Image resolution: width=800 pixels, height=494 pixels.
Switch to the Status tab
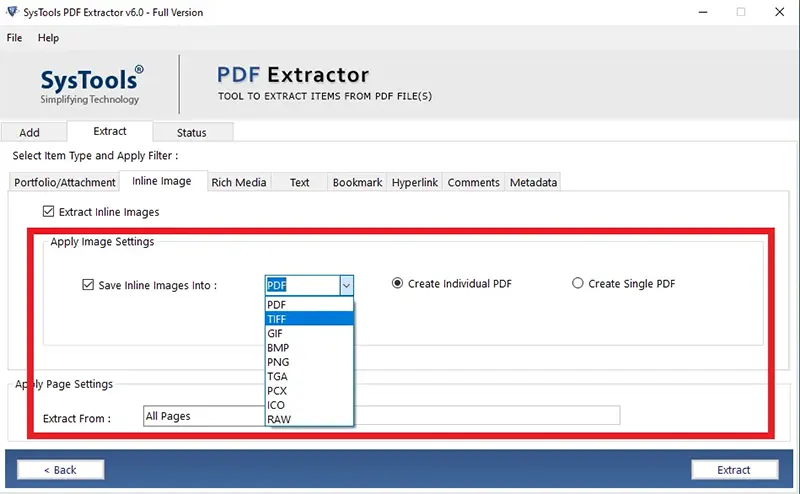point(192,133)
